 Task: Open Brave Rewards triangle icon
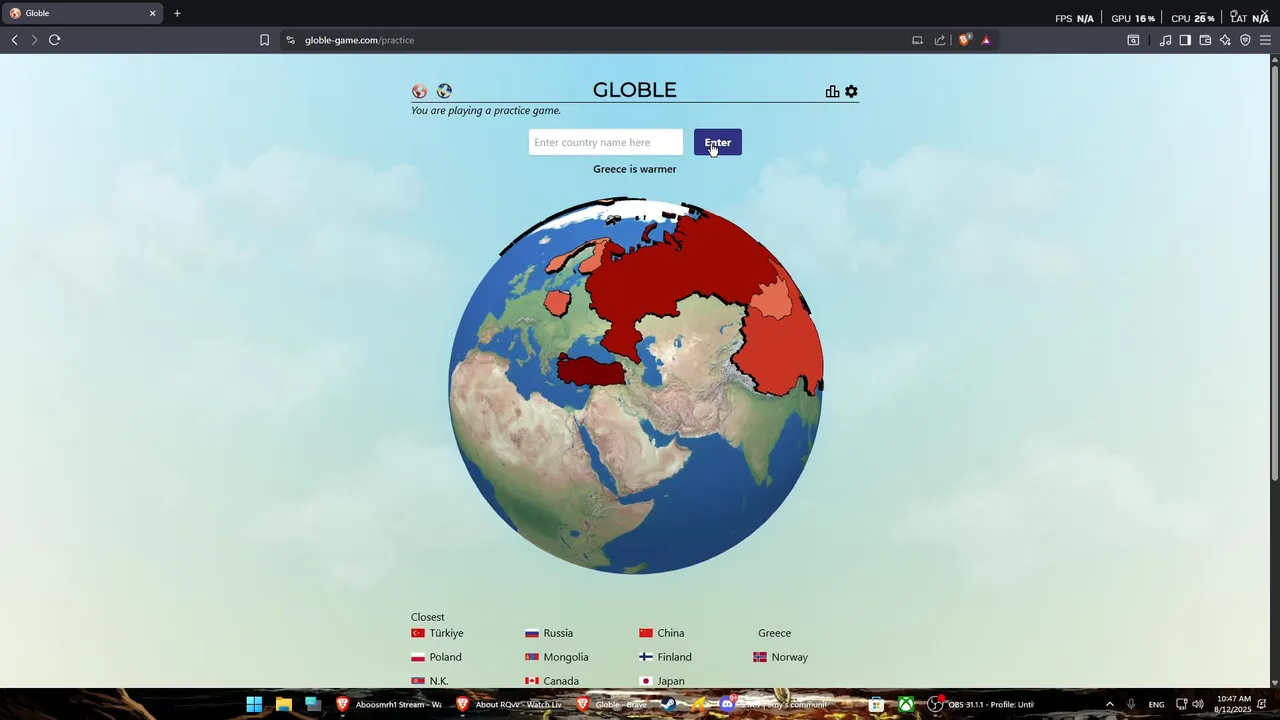coord(986,40)
